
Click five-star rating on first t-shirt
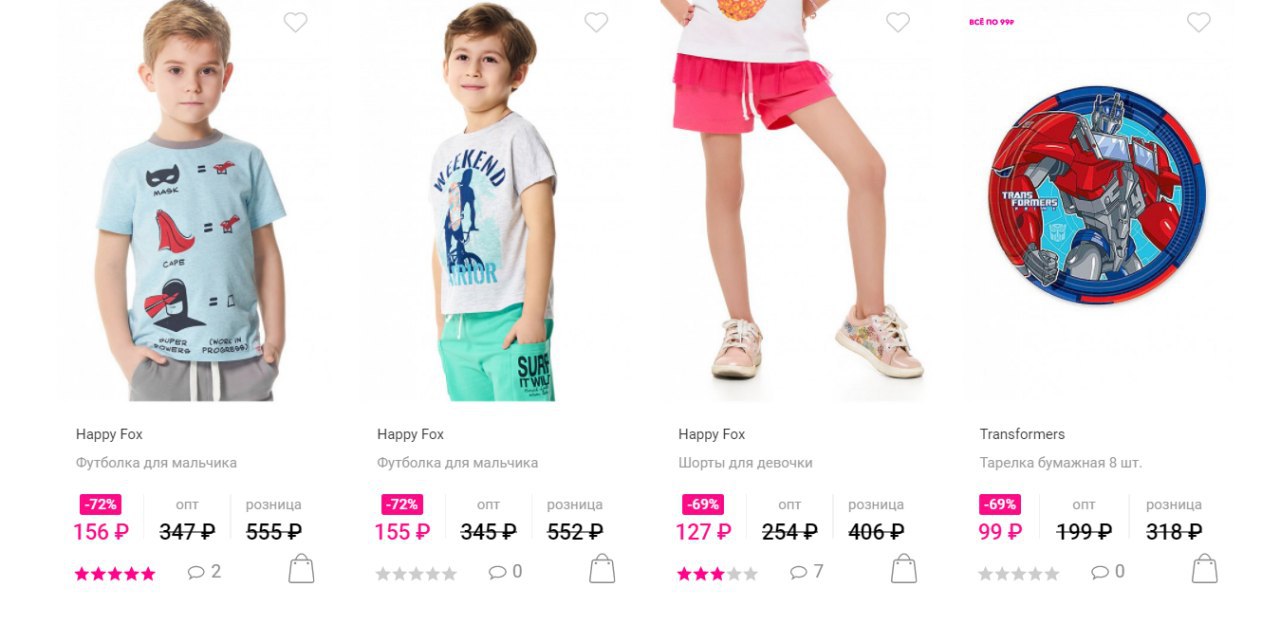pos(115,574)
